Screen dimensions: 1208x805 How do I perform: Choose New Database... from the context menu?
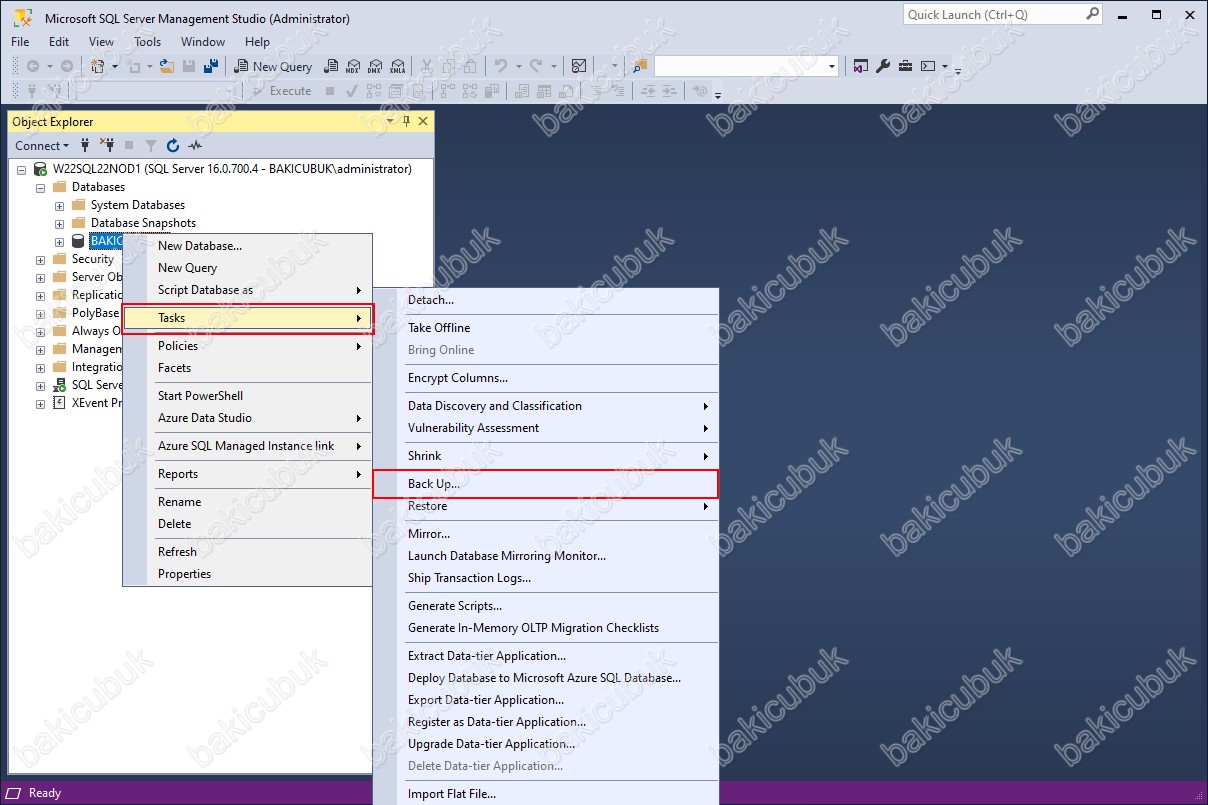(247, 245)
